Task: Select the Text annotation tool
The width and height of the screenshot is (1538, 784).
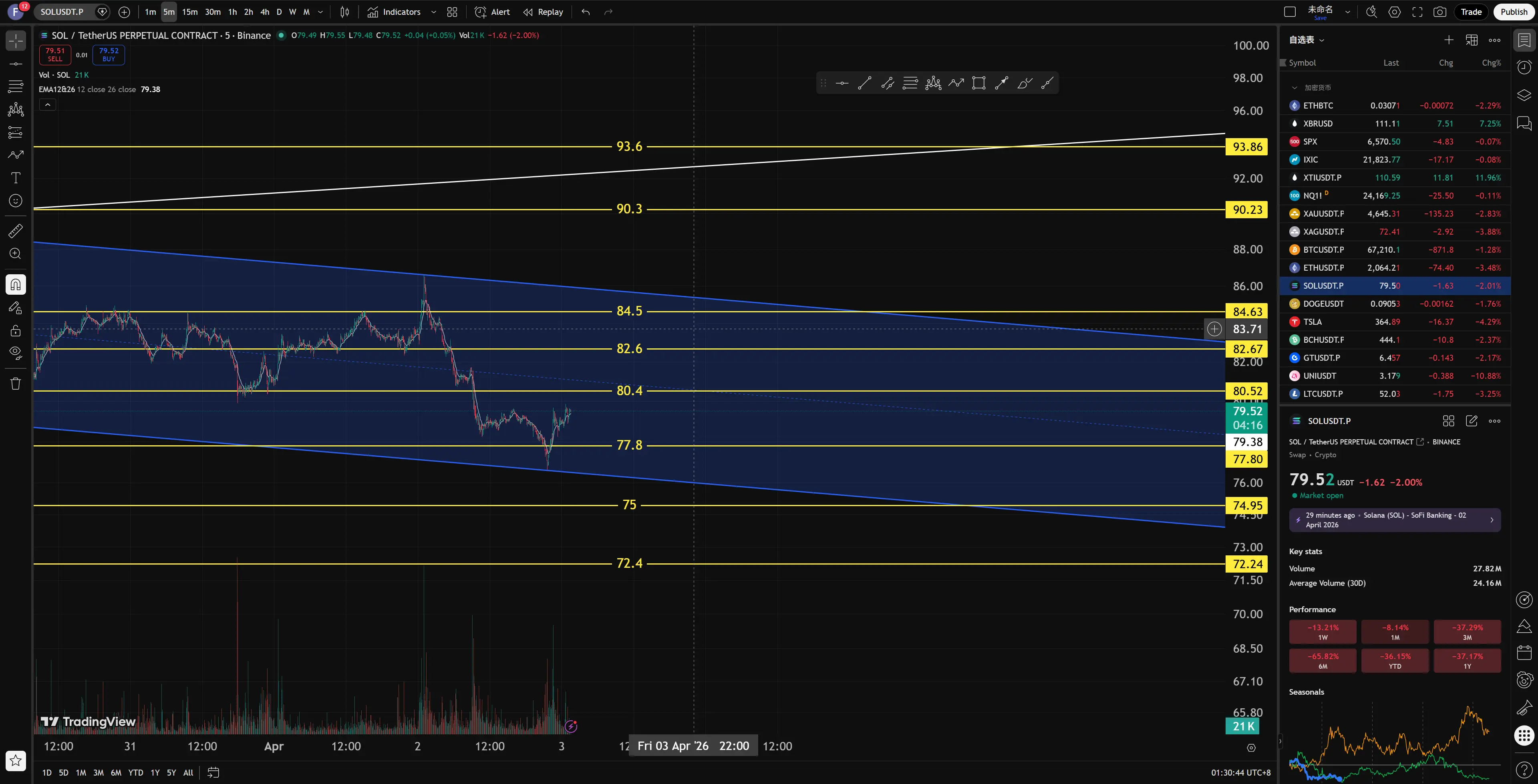Action: [x=16, y=178]
